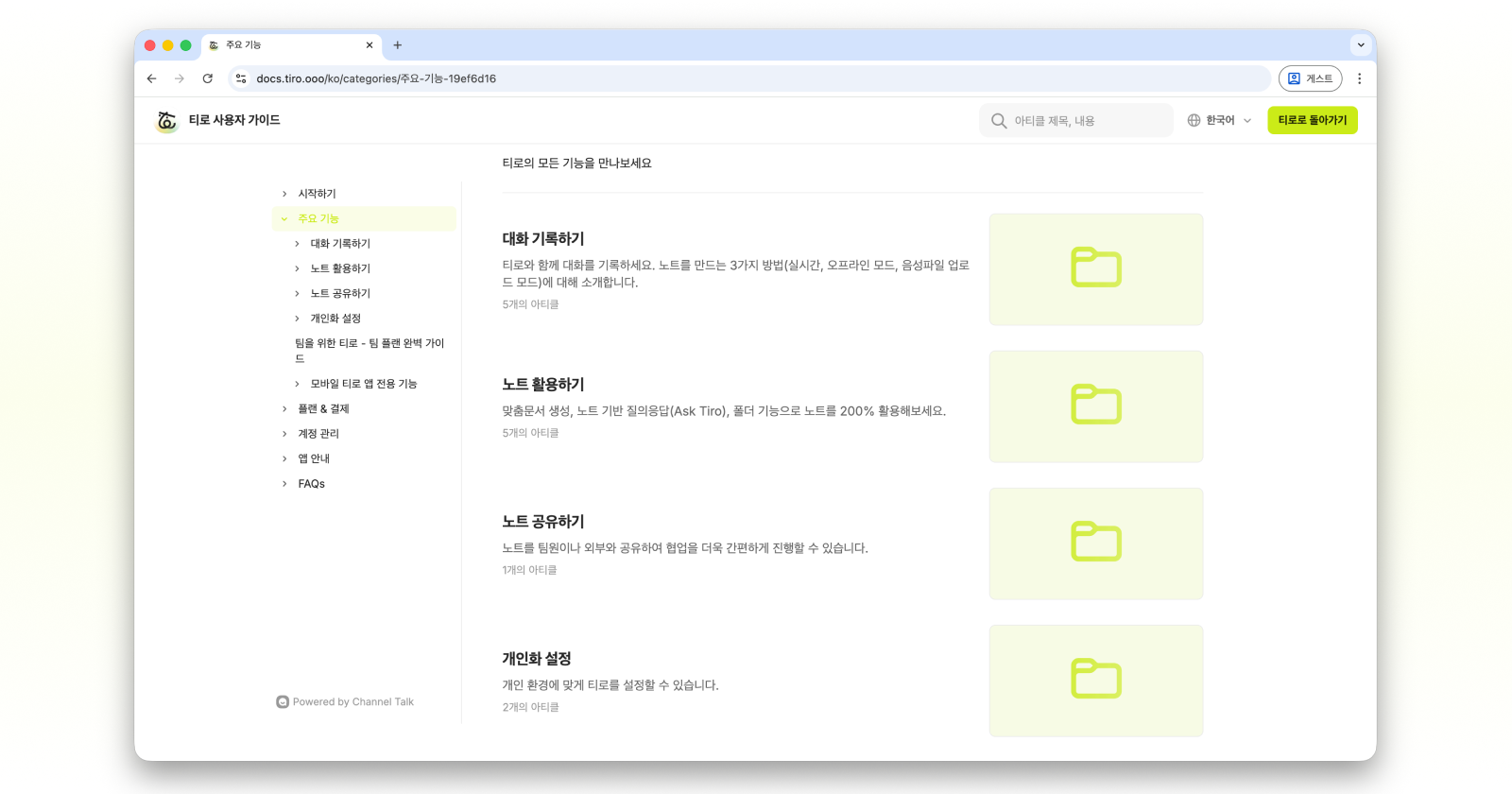Reload the page with refresh icon
Image resolution: width=1512 pixels, height=794 pixels.
[x=208, y=78]
